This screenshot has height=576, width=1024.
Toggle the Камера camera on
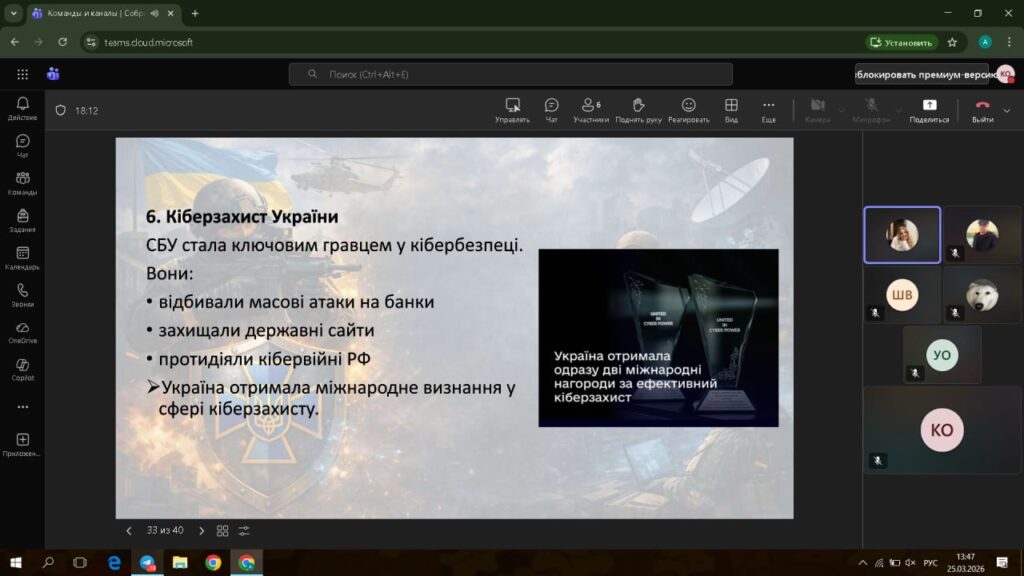(x=817, y=109)
